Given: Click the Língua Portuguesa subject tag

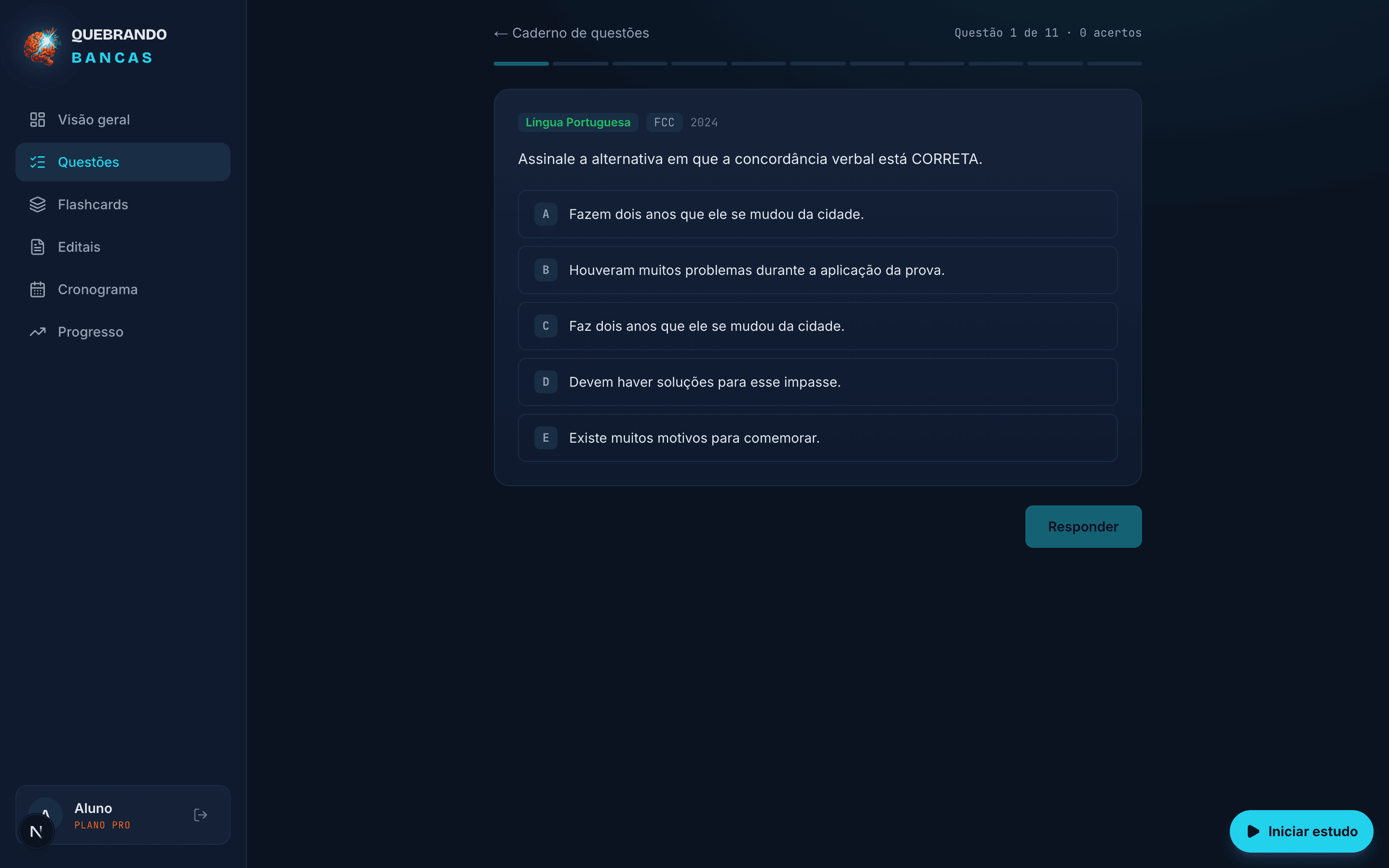Looking at the screenshot, I should click(x=578, y=122).
